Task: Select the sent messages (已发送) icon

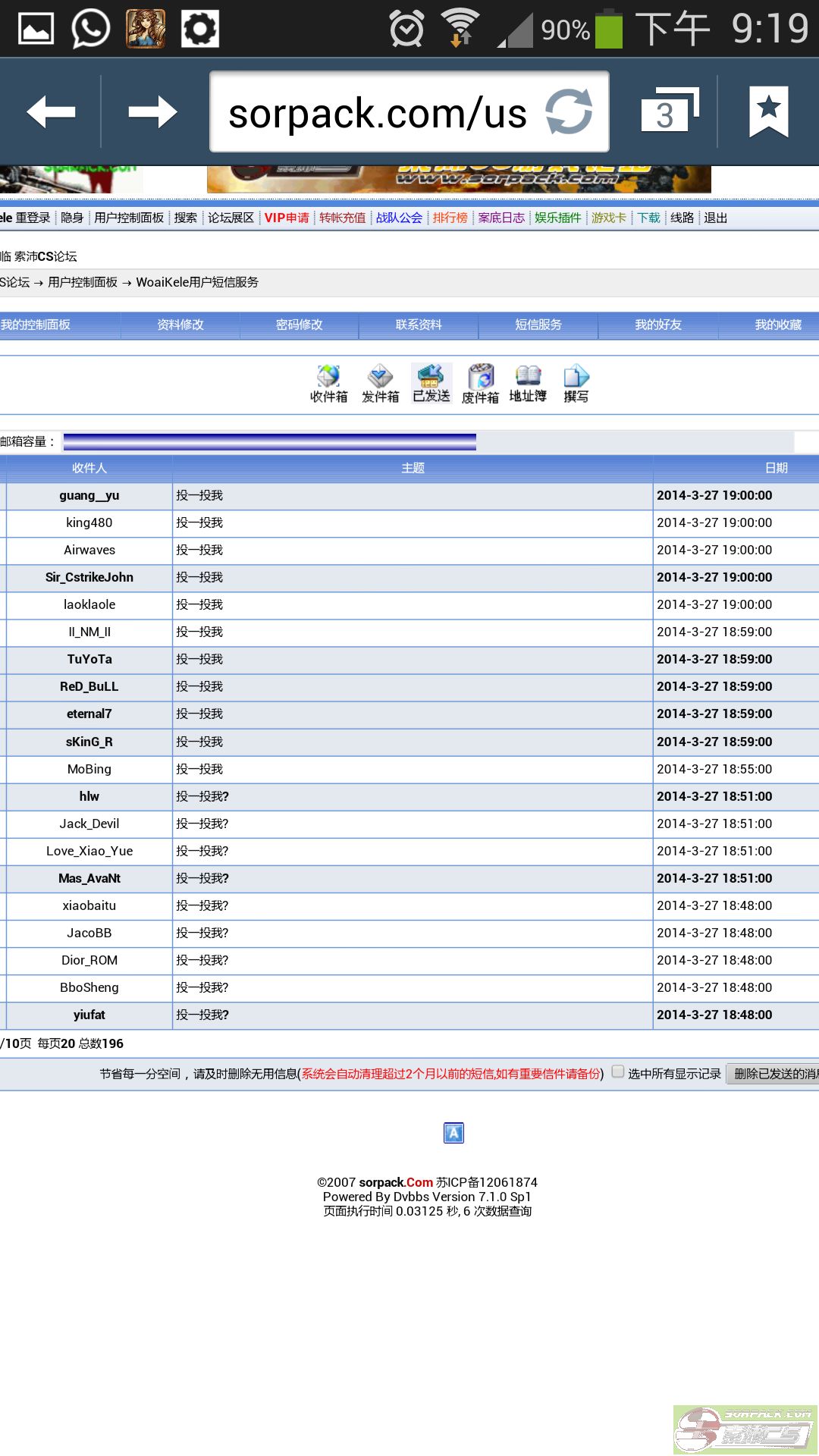Action: tap(431, 383)
